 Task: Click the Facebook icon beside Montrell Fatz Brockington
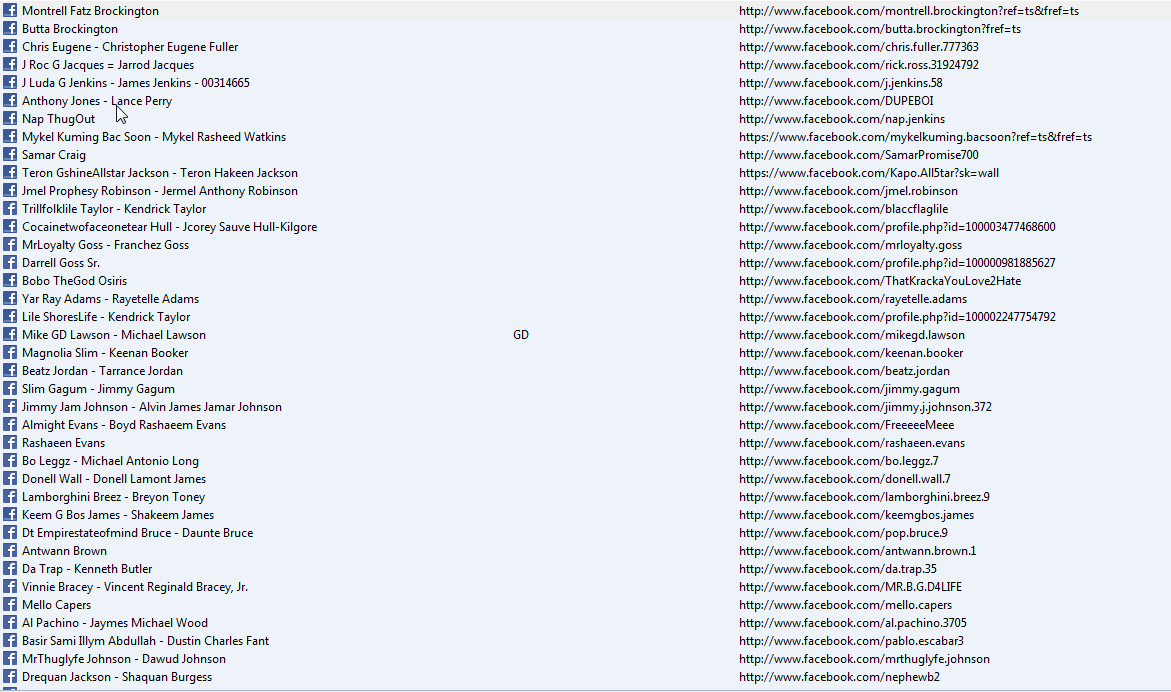coord(10,11)
